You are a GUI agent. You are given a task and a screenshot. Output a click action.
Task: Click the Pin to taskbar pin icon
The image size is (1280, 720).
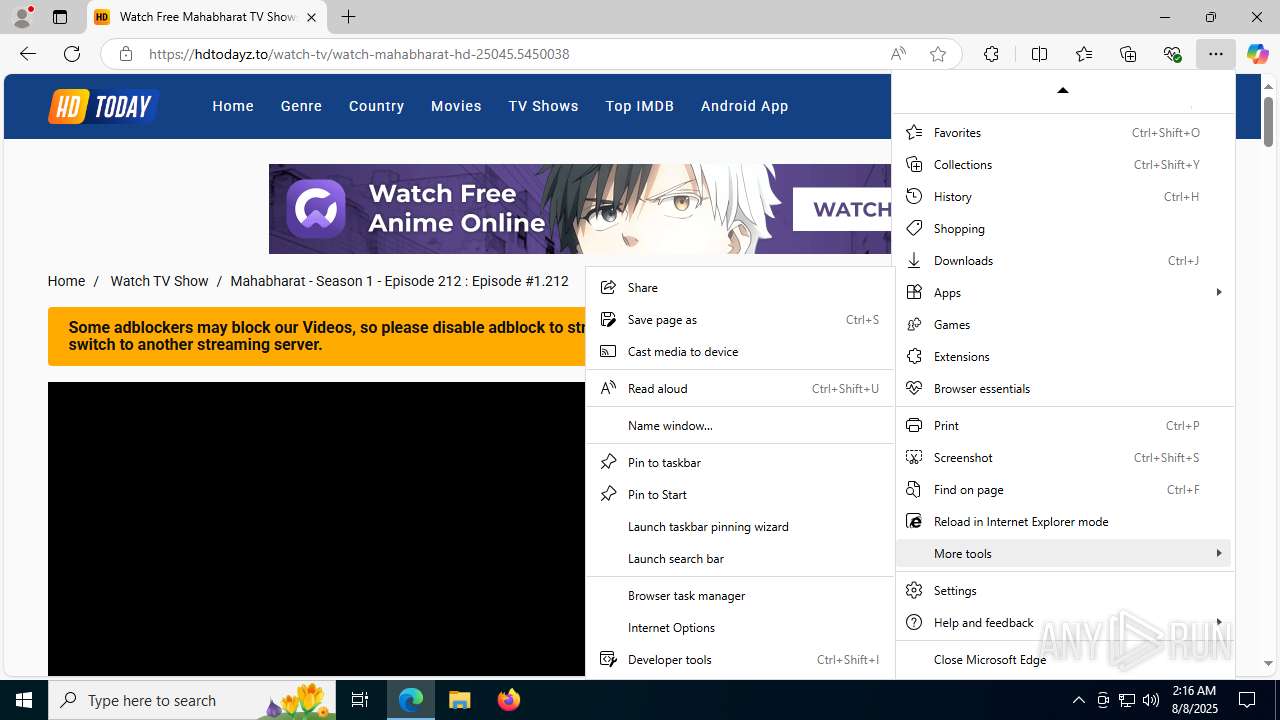607,462
